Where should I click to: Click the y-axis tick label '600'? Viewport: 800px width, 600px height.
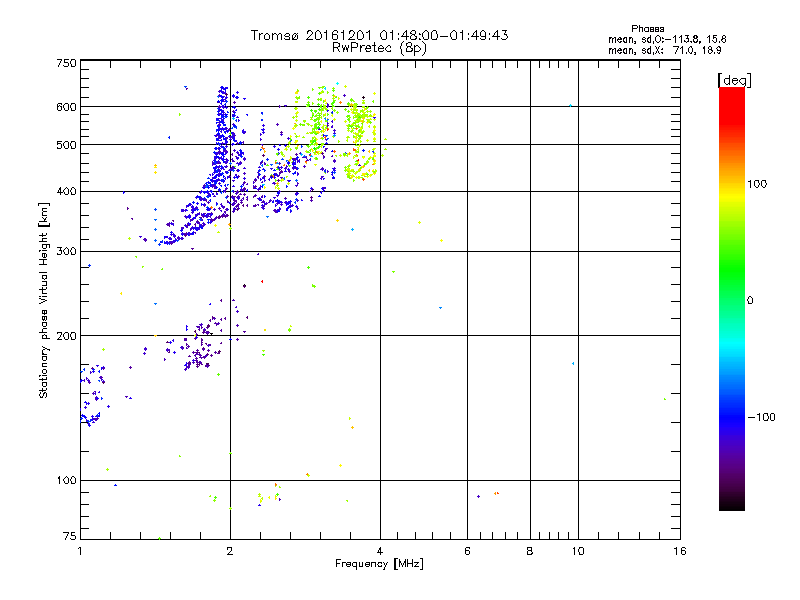click(x=66, y=107)
